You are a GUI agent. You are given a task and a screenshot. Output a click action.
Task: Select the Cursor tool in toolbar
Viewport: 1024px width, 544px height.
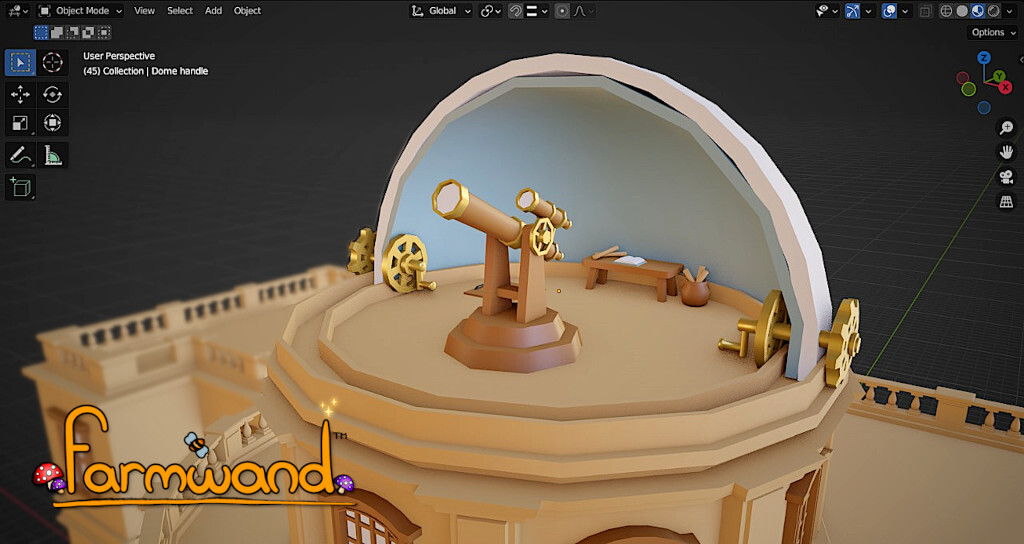[52, 62]
